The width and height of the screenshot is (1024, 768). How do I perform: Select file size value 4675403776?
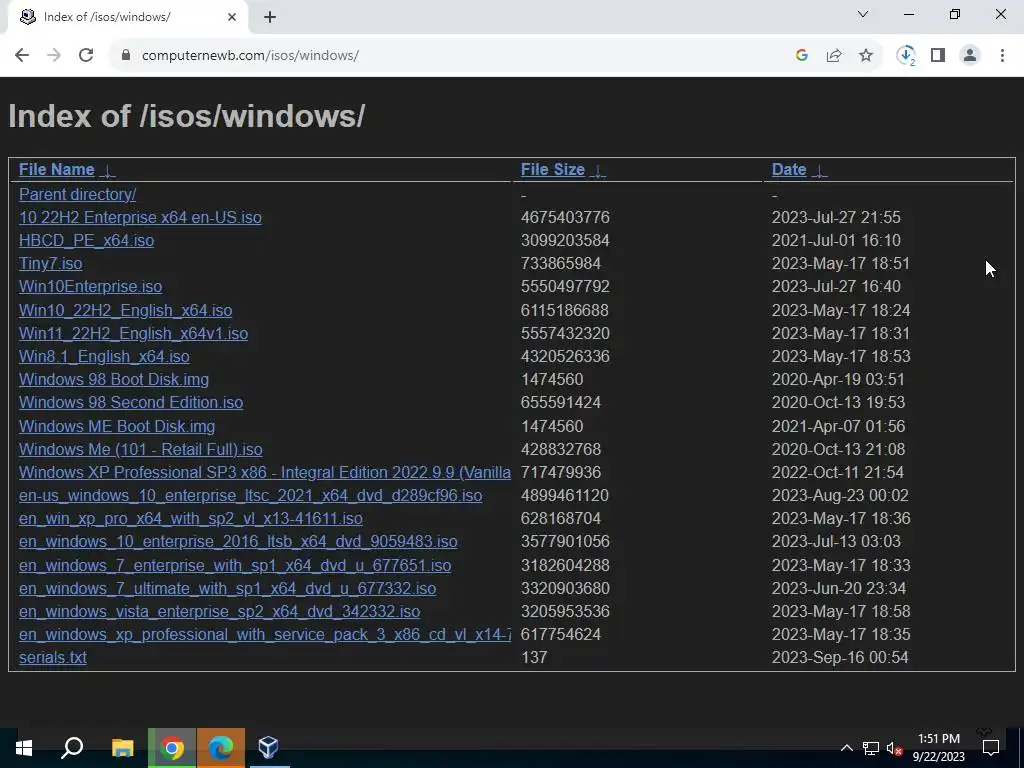[x=565, y=217]
